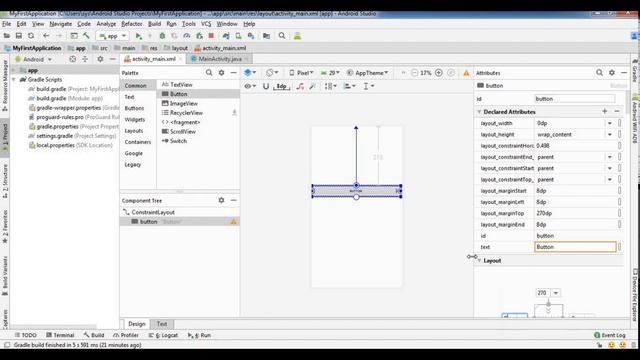640x360 pixels.
Task: Click the Android figure icon in toolbar
Action: [x=297, y=36]
